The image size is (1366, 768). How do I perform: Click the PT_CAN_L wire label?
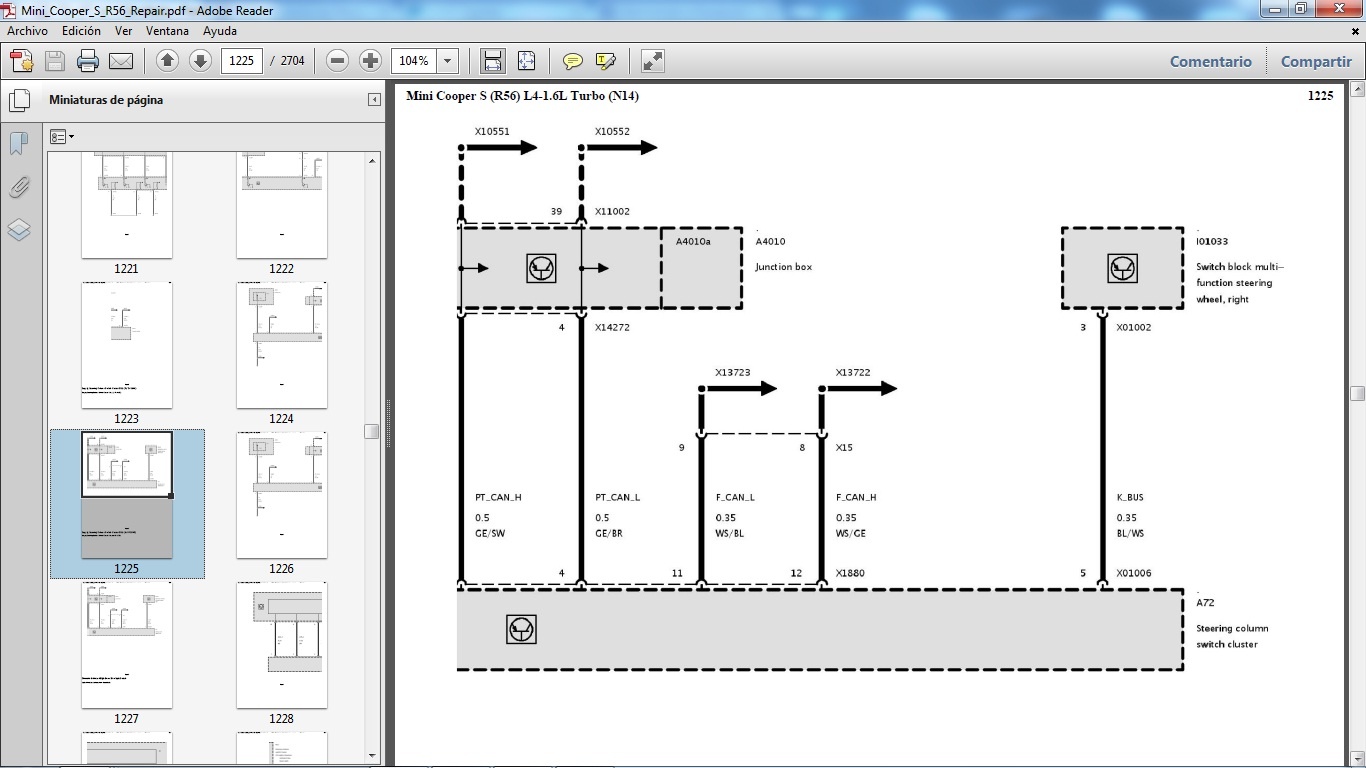click(617, 497)
